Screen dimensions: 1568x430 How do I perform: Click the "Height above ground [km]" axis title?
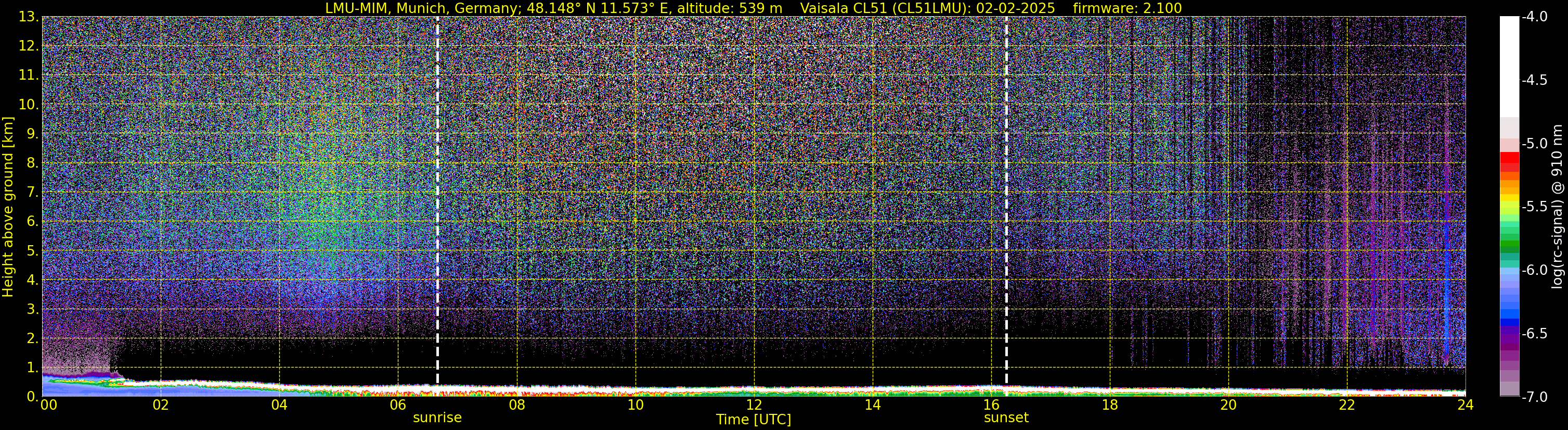tap(8, 207)
